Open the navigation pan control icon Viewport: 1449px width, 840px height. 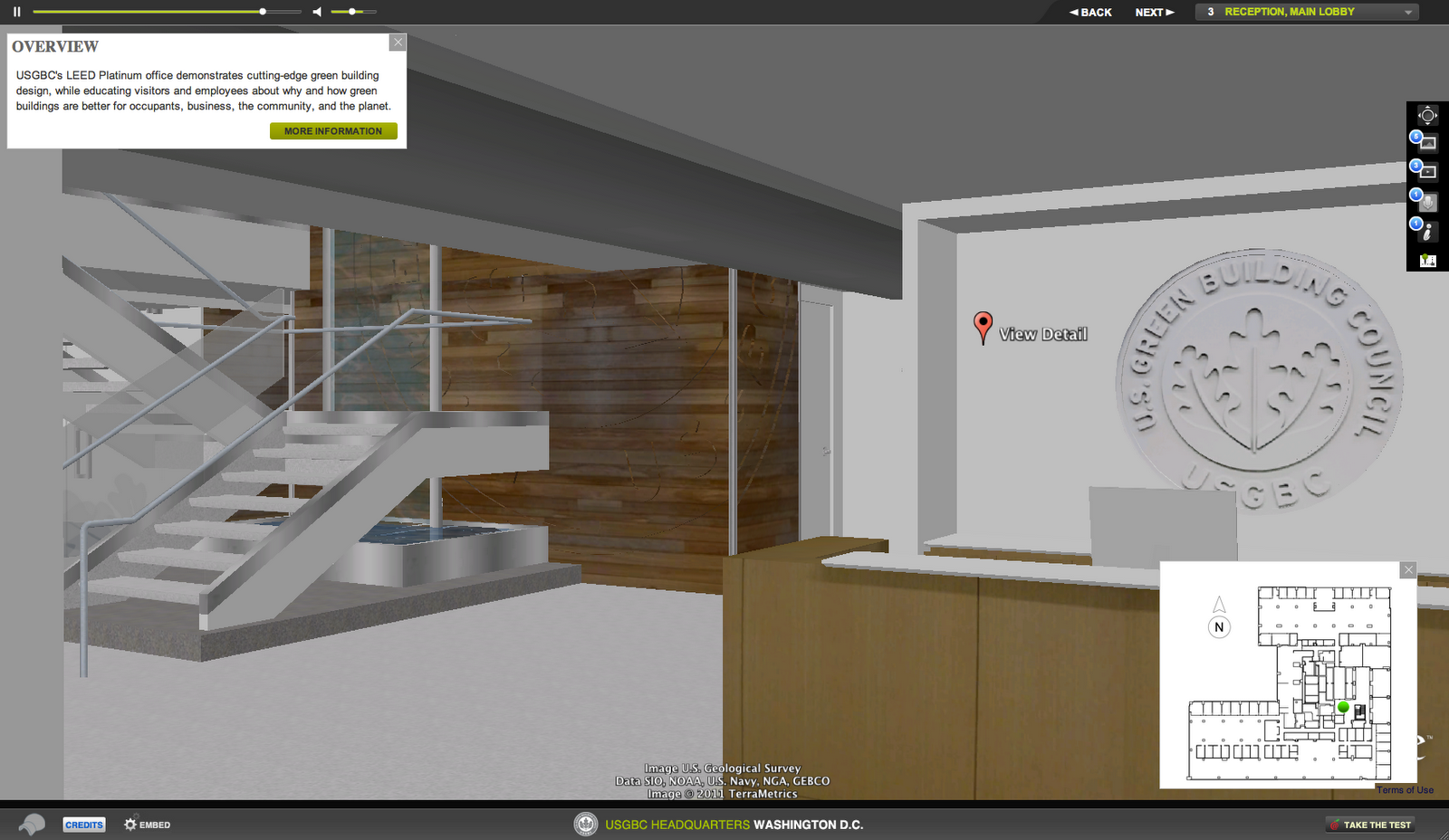coord(1427,115)
